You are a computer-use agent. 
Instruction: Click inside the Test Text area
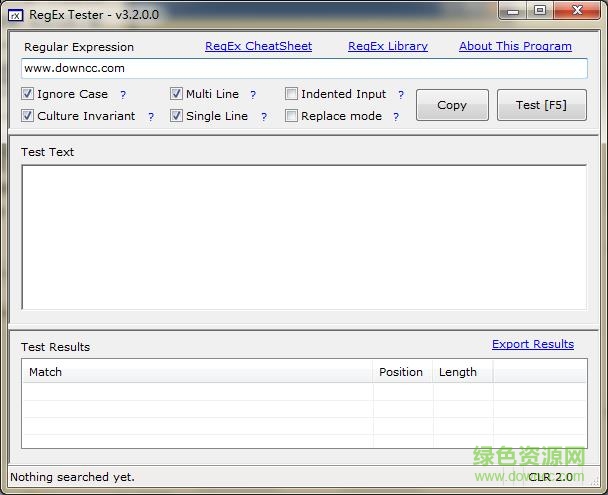(x=304, y=237)
